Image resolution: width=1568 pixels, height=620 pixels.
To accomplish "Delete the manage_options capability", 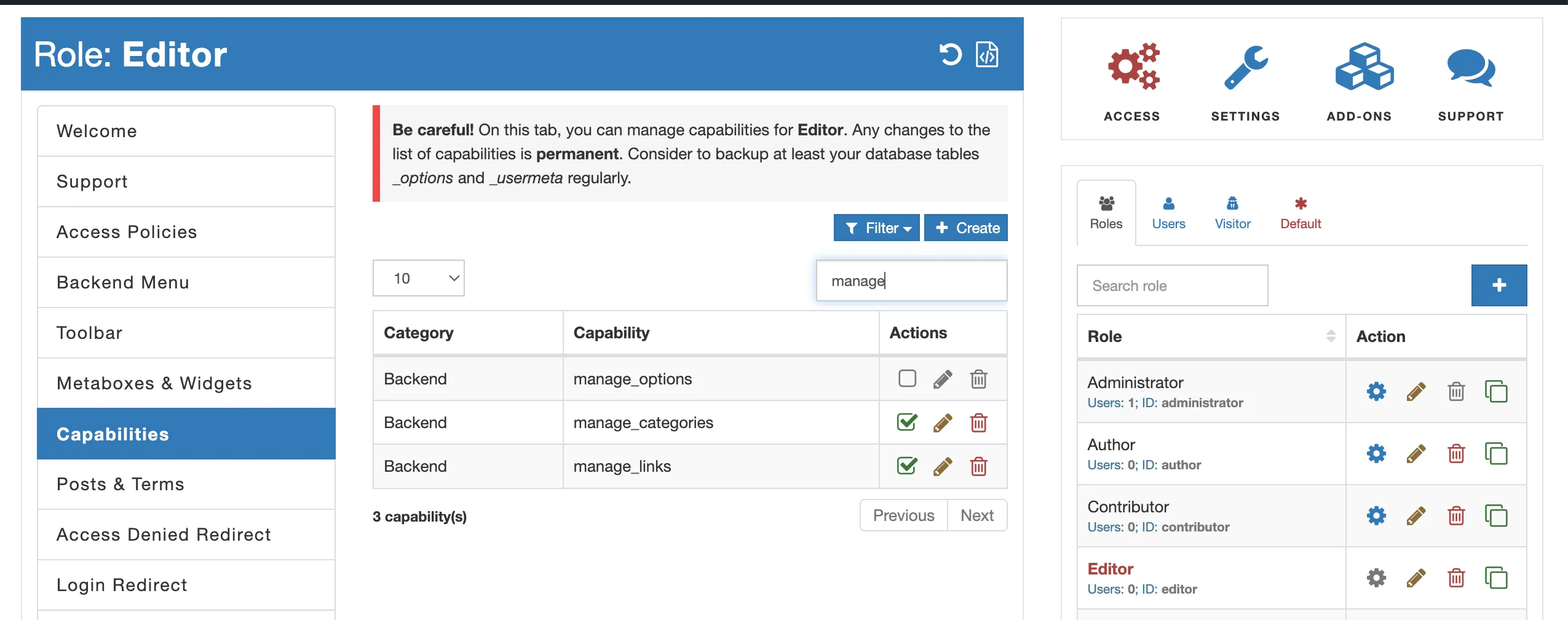I will (x=978, y=379).
